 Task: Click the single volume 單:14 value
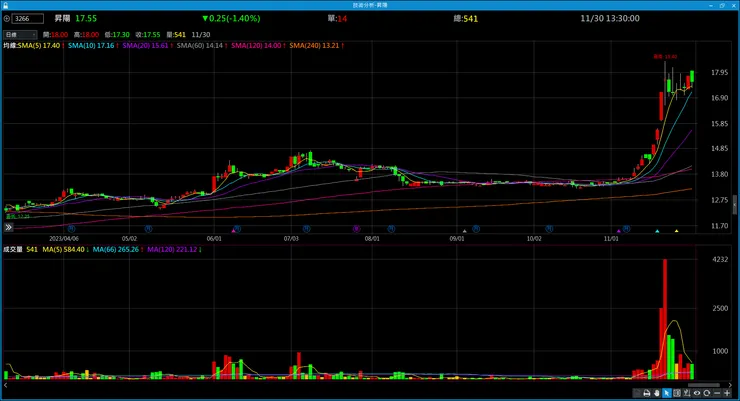tap(337, 18)
